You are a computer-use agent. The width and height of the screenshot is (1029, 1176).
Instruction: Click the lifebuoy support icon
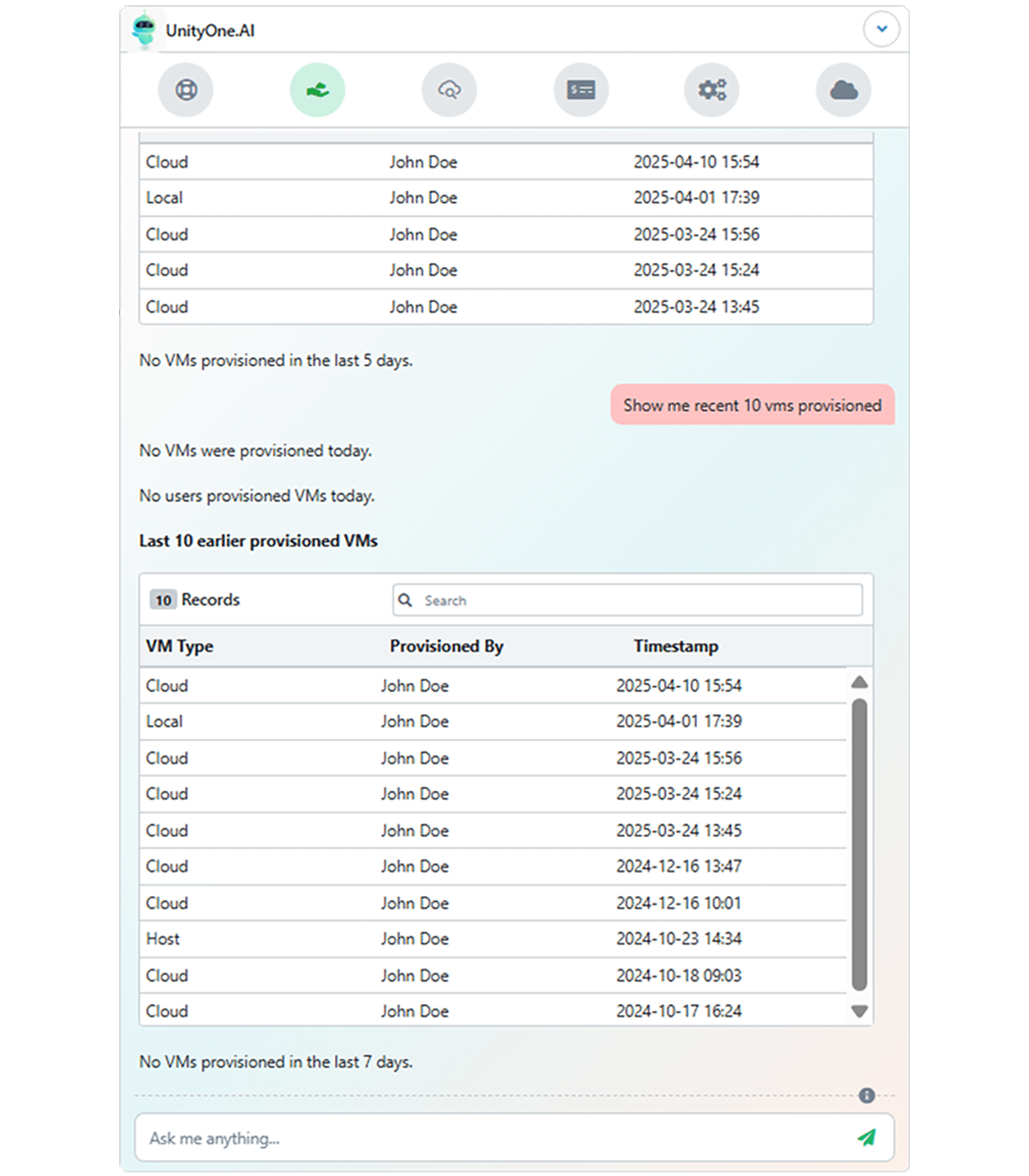(x=186, y=90)
